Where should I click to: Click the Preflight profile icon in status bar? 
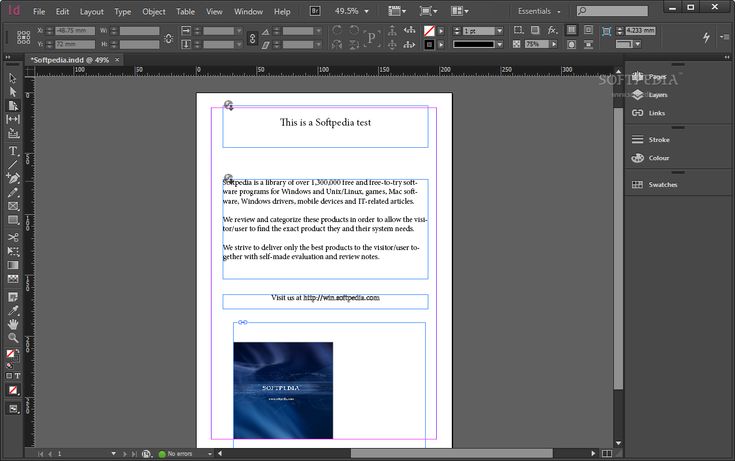147,453
